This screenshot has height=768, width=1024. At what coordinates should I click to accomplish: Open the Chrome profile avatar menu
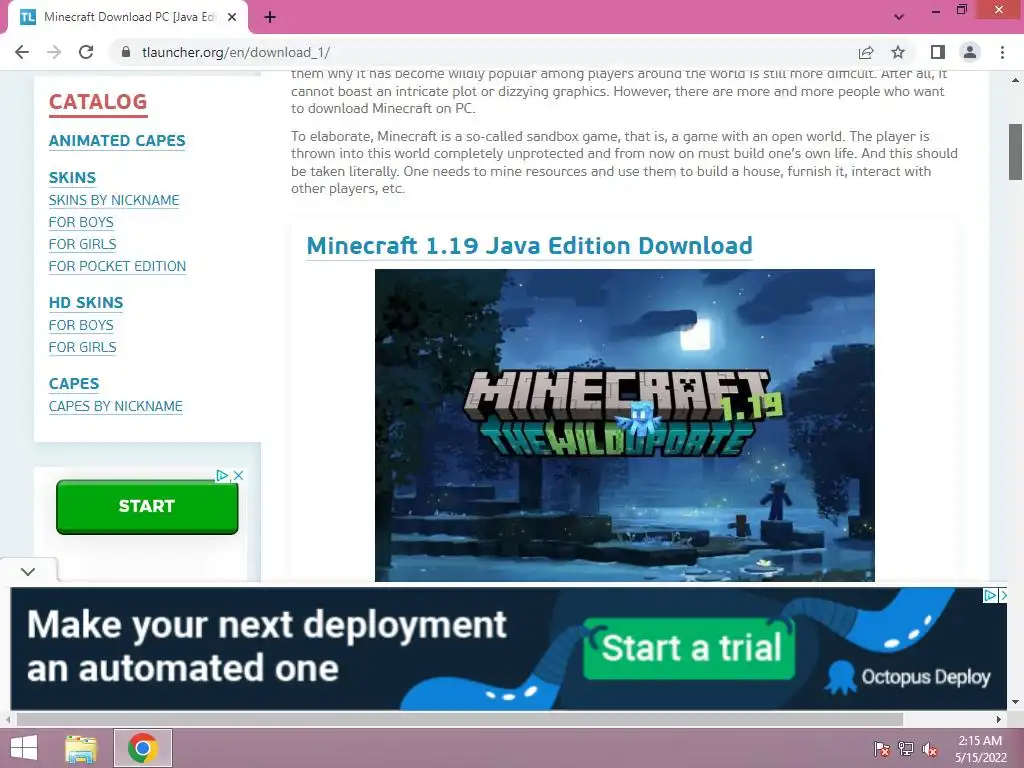[970, 52]
